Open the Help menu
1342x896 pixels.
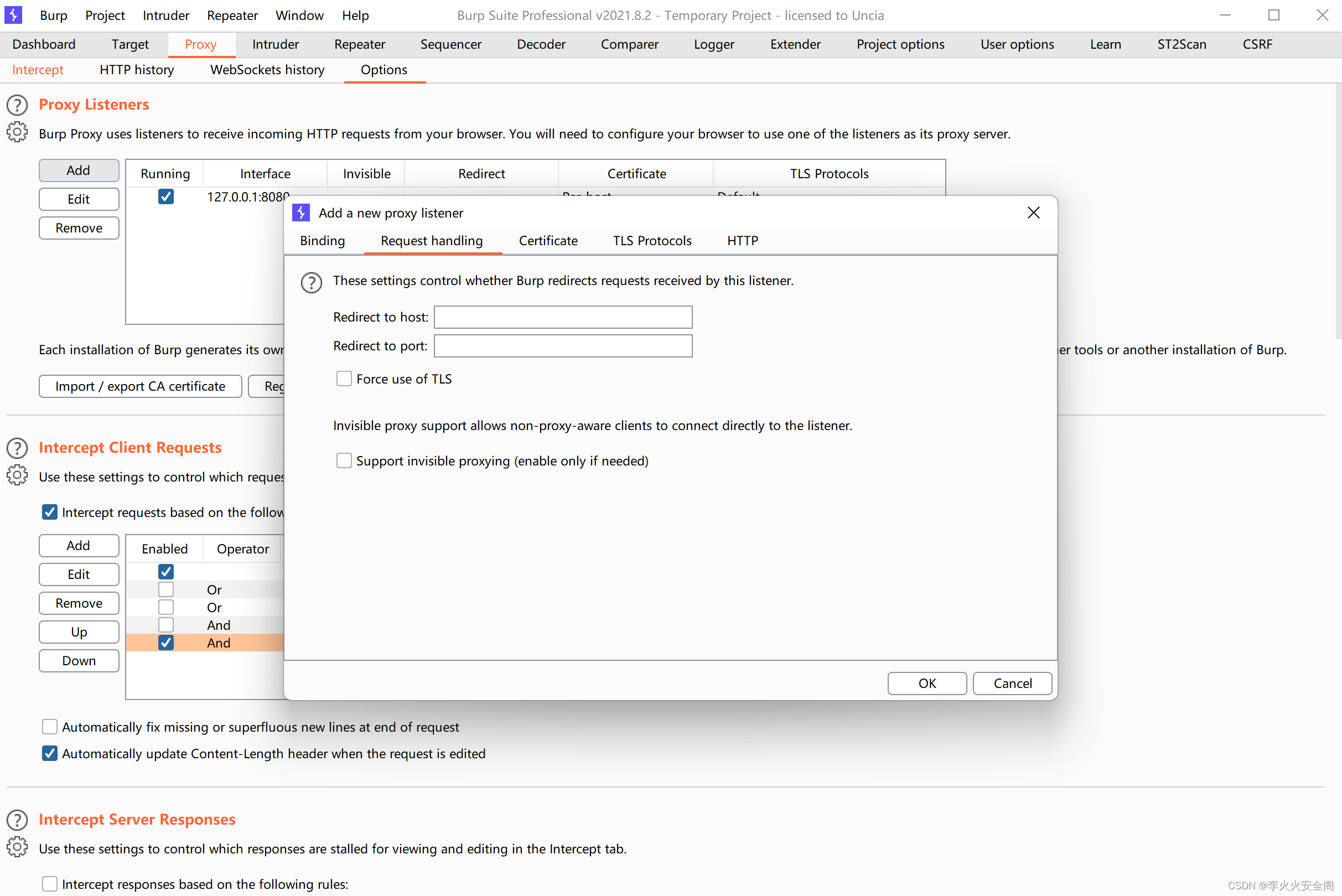click(x=355, y=15)
